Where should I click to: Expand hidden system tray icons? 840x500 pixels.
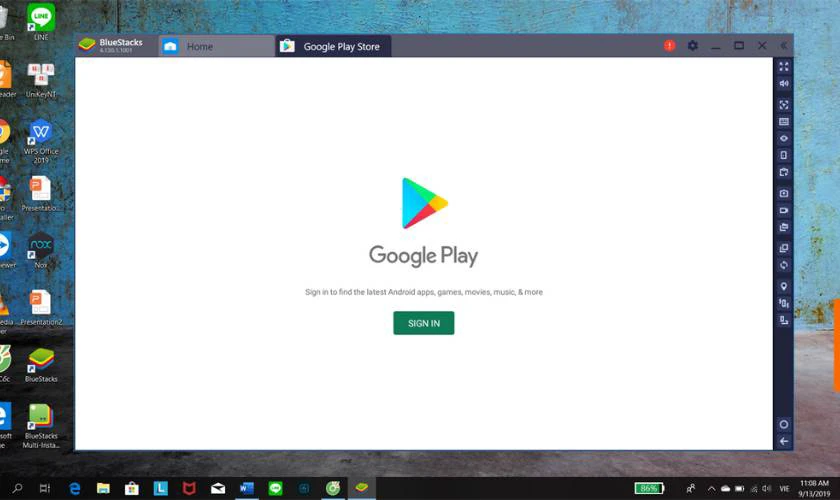pyautogui.click(x=711, y=488)
